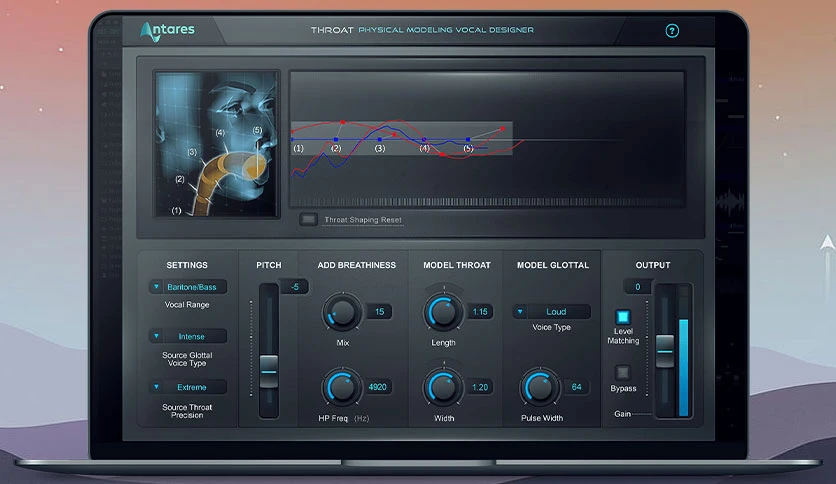Screen dimensions: 836x484
Task: Click the HP Freq knob
Action: coord(341,388)
